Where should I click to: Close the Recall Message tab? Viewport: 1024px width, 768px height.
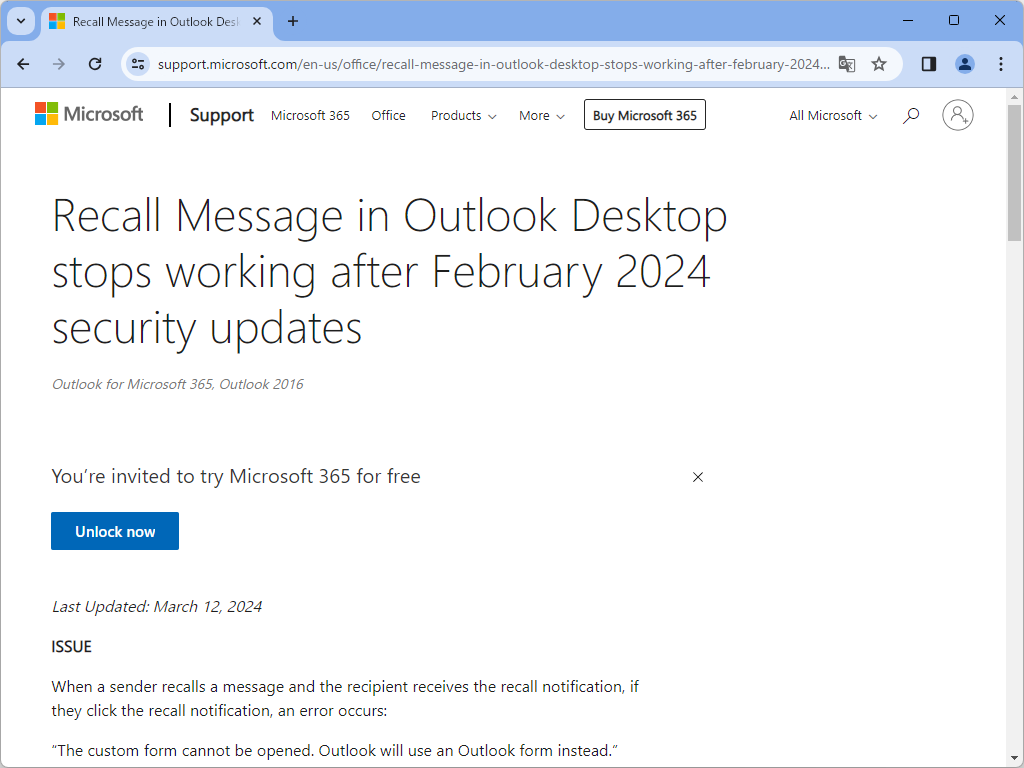click(257, 22)
